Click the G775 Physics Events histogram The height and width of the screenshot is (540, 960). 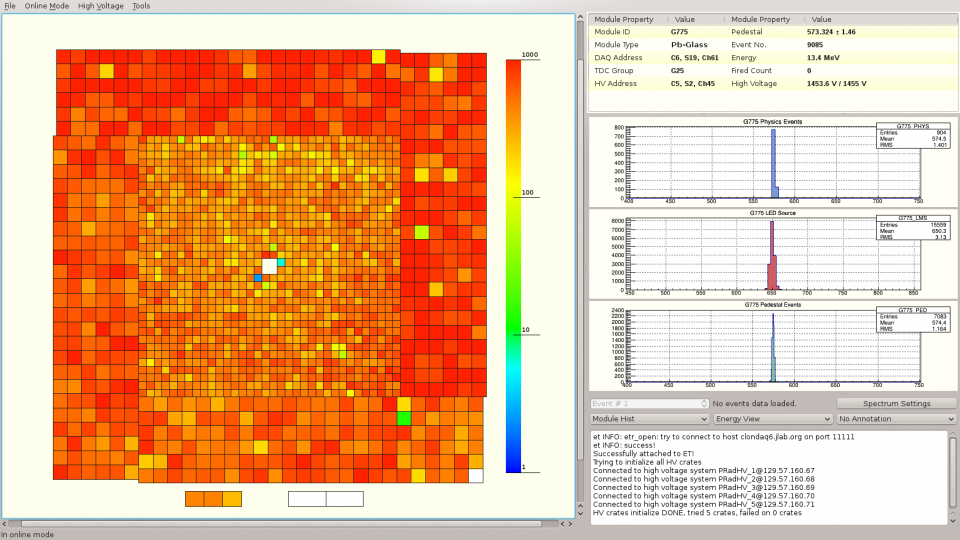(x=774, y=162)
